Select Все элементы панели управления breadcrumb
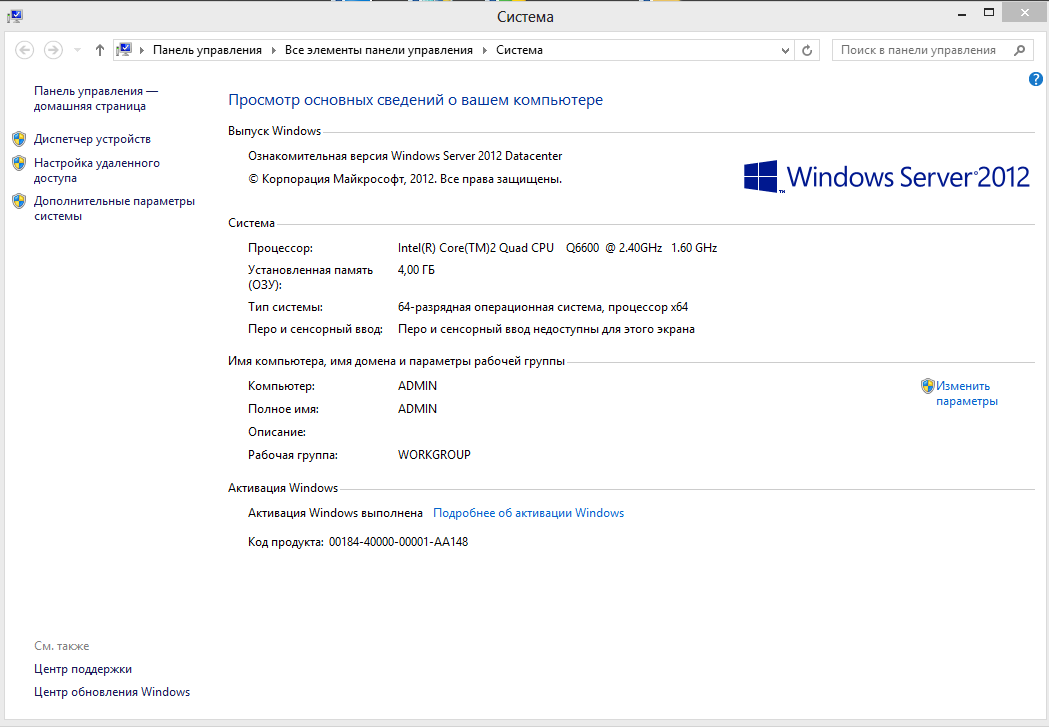 tap(379, 50)
